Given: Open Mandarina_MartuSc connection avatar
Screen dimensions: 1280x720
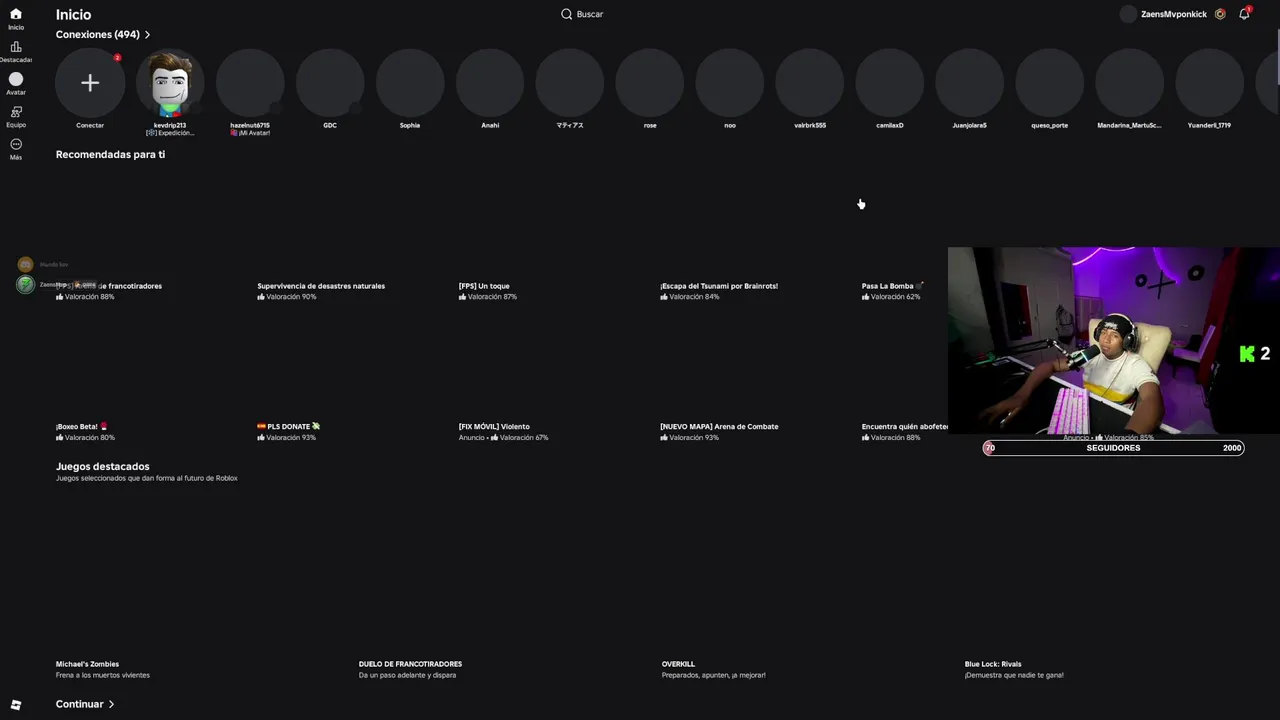Looking at the screenshot, I should pos(1130,83).
